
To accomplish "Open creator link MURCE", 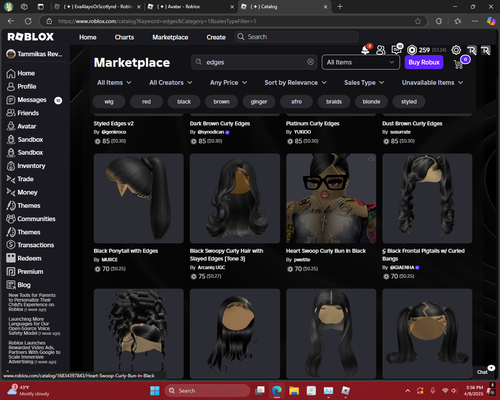I will (110, 260).
